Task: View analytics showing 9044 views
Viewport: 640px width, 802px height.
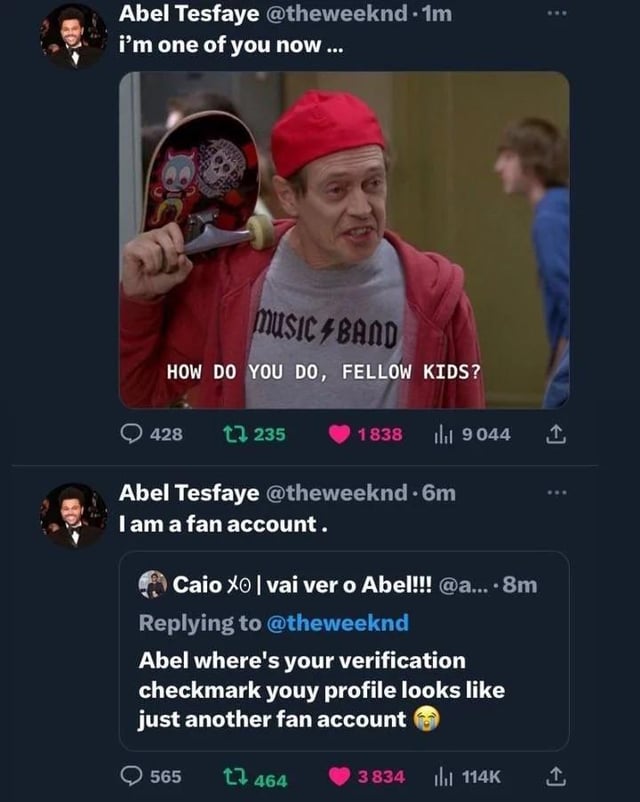Action: 441,434
